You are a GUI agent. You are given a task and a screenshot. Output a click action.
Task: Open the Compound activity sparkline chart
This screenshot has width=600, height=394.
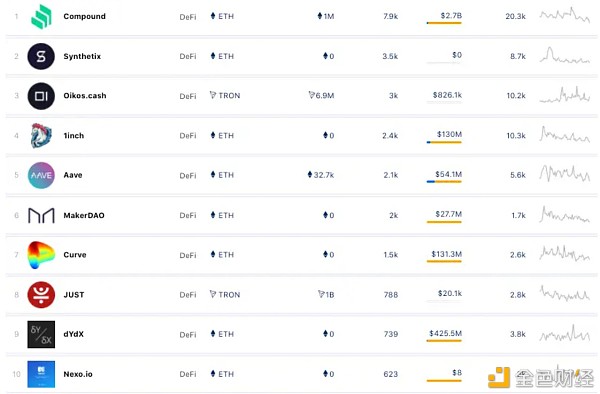point(564,15)
